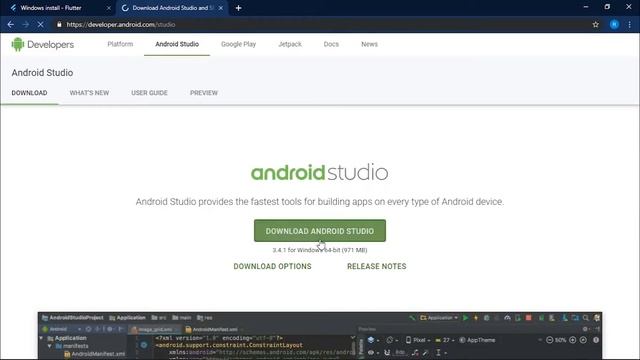Open the Platform navigation item
Image resolution: width=640 pixels, height=360 pixels.
120,44
